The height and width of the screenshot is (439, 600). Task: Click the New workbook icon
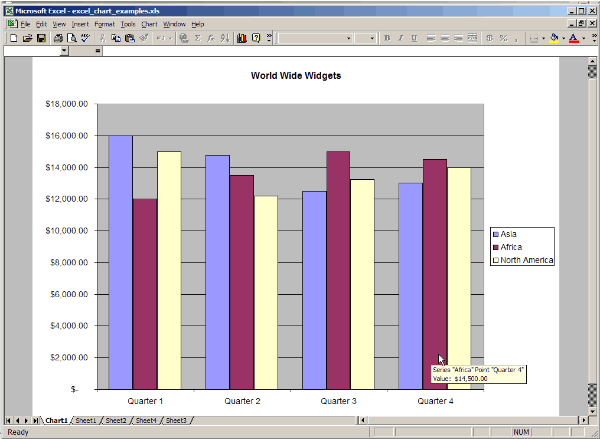point(12,38)
